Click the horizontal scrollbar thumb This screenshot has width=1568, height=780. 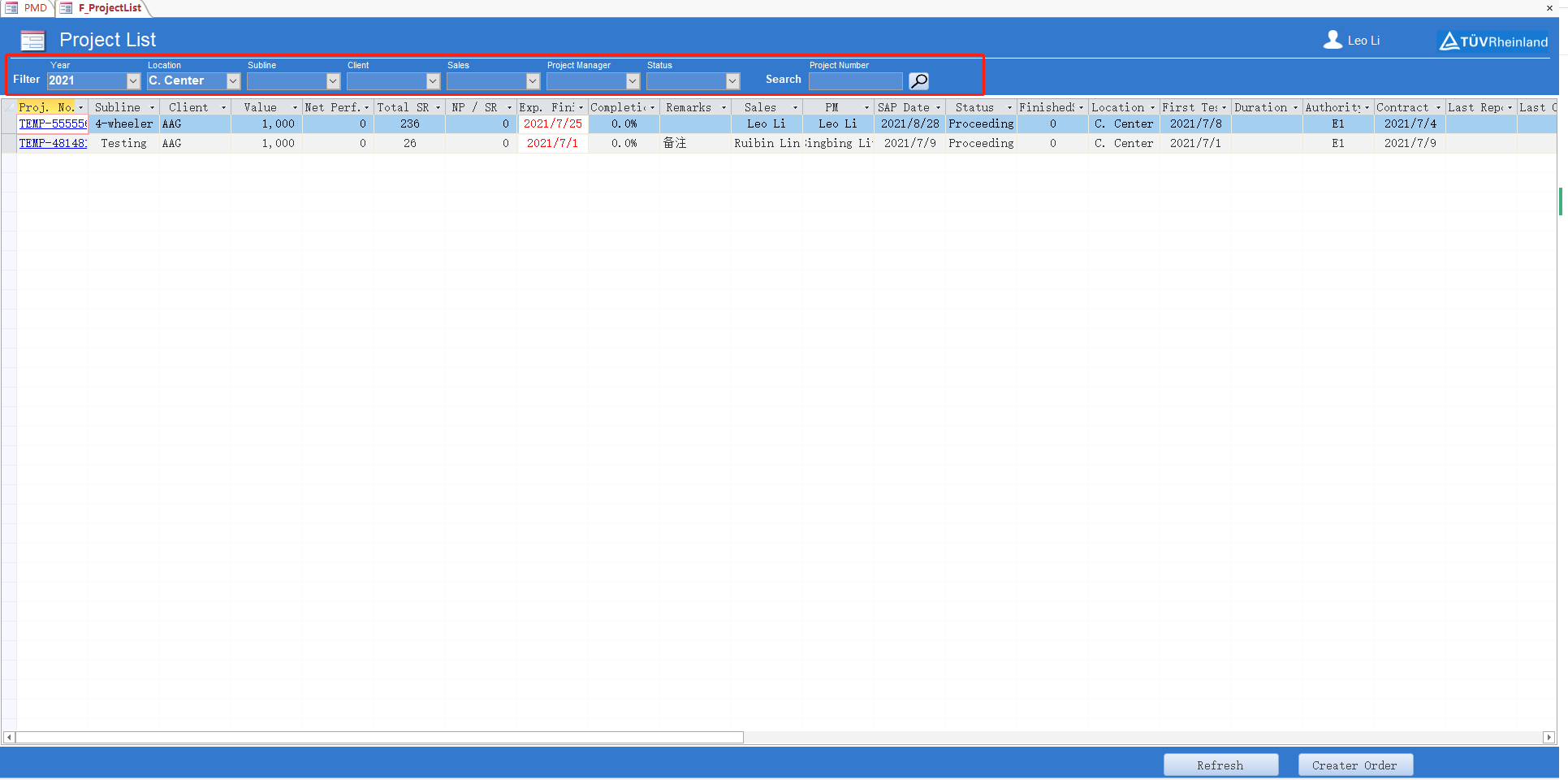(x=379, y=738)
